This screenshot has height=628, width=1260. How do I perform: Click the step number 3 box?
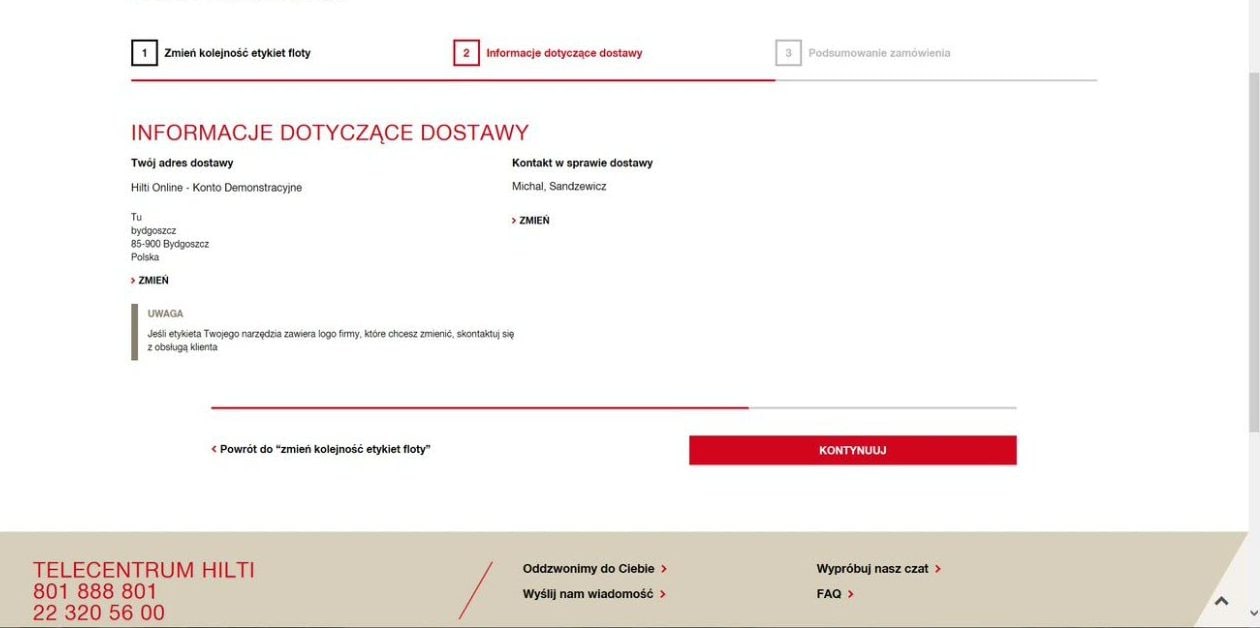point(788,53)
